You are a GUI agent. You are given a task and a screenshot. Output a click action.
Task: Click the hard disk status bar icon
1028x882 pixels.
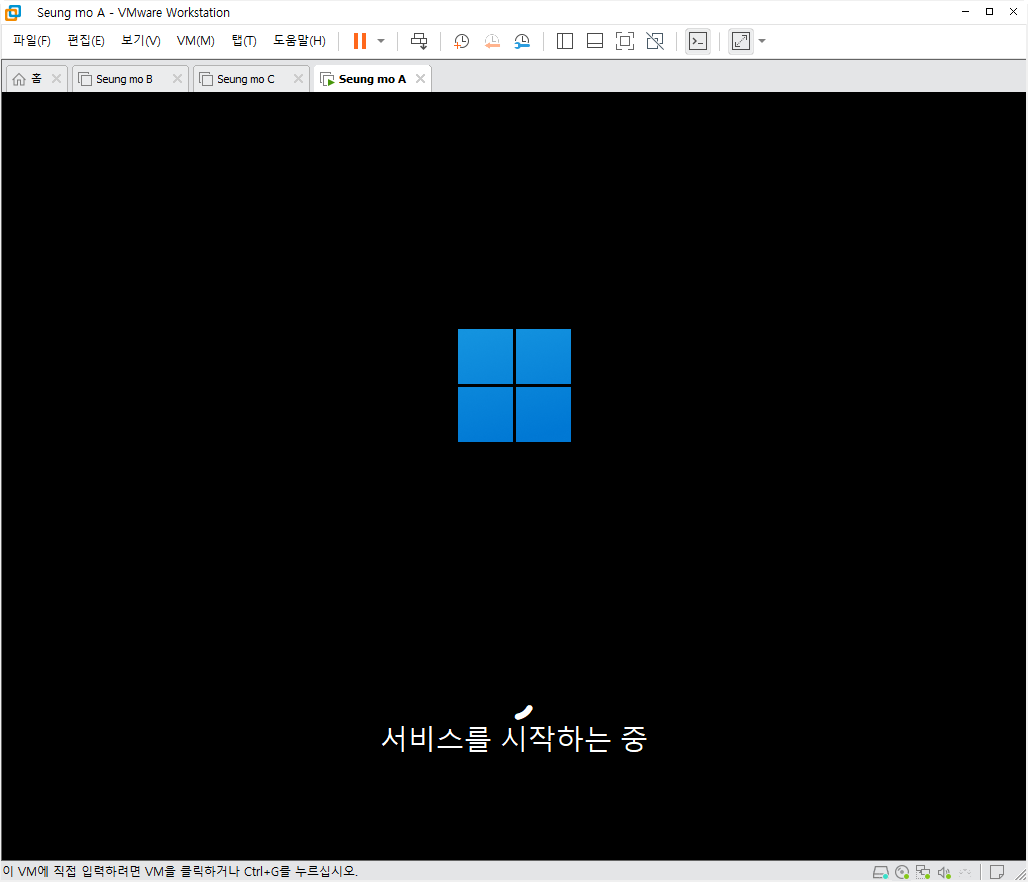click(x=880, y=872)
